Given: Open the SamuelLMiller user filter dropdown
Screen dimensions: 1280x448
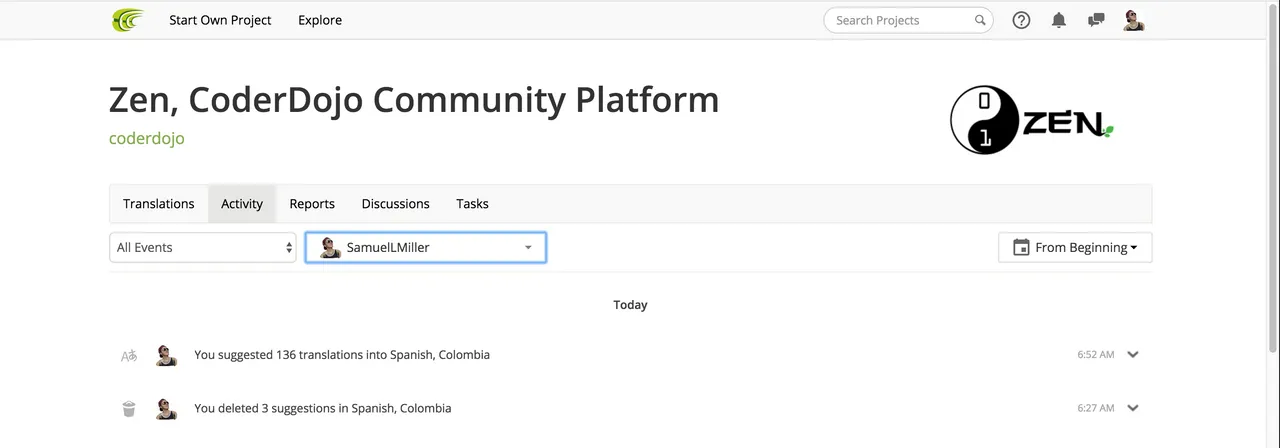Looking at the screenshot, I should pyautogui.click(x=426, y=247).
